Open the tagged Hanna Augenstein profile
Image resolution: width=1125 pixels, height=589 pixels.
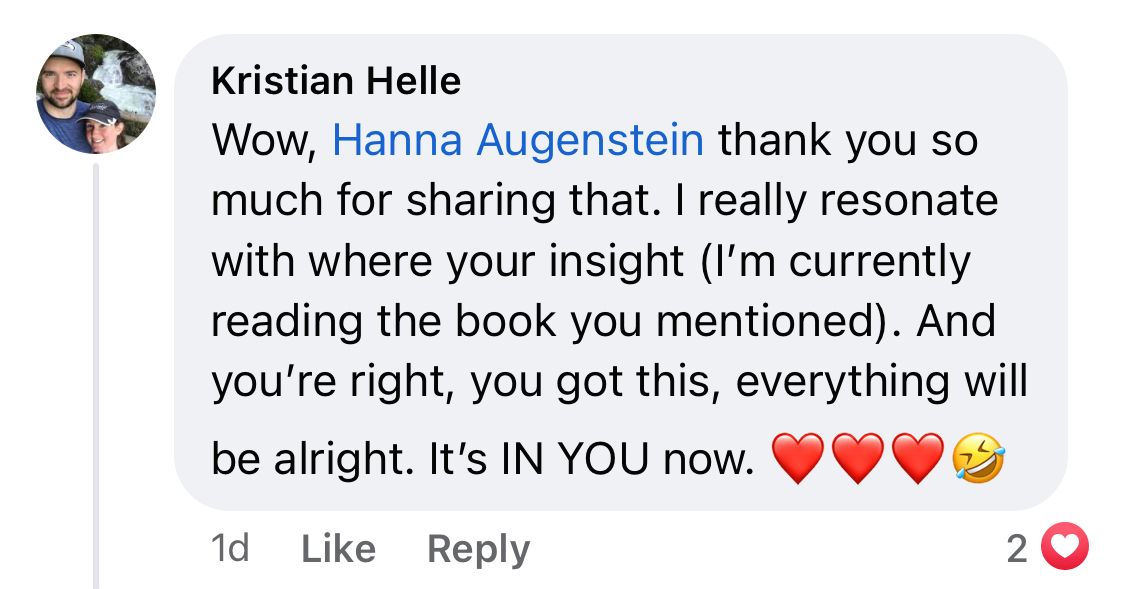517,140
